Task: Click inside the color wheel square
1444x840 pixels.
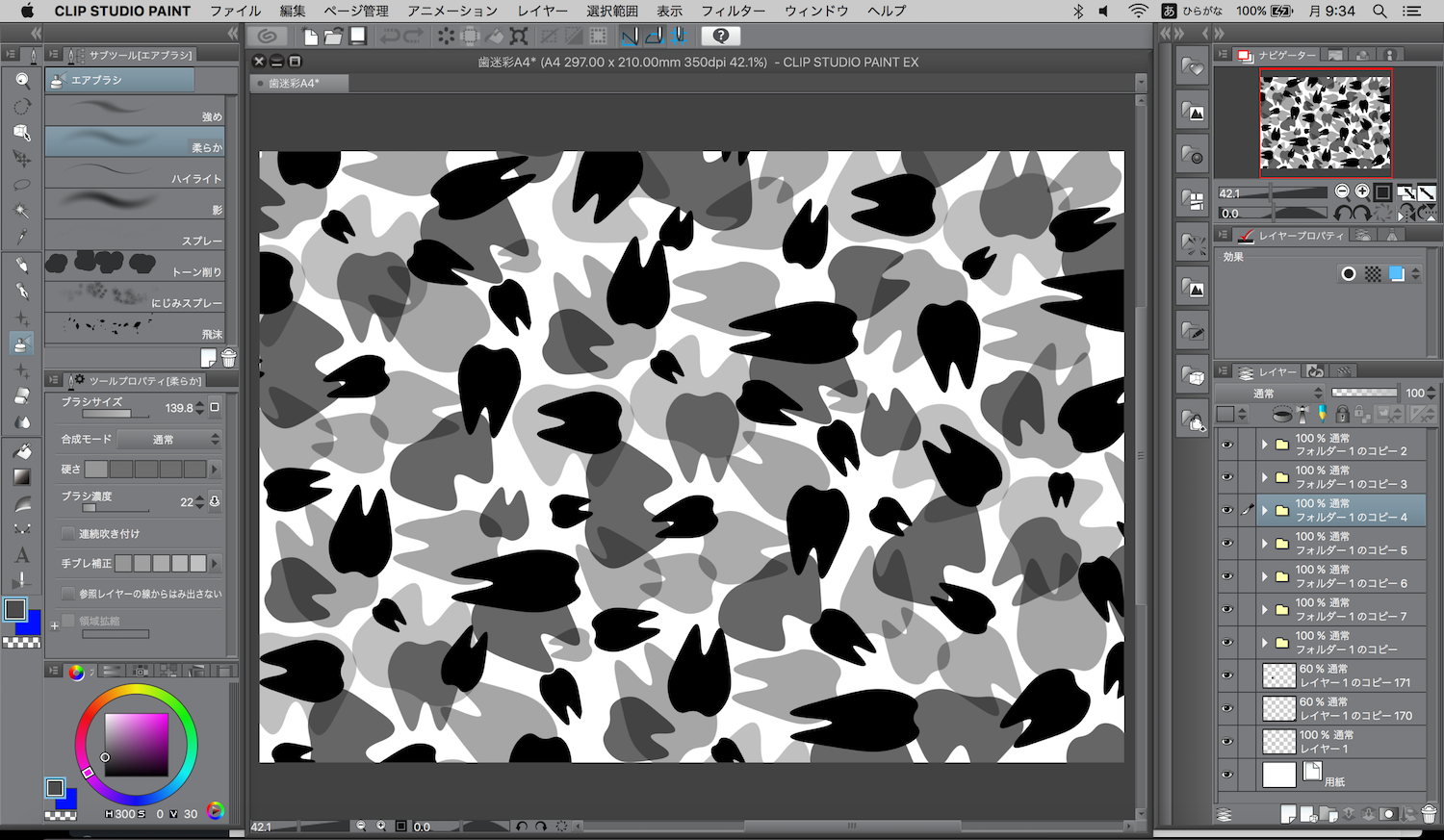Action: 137,745
